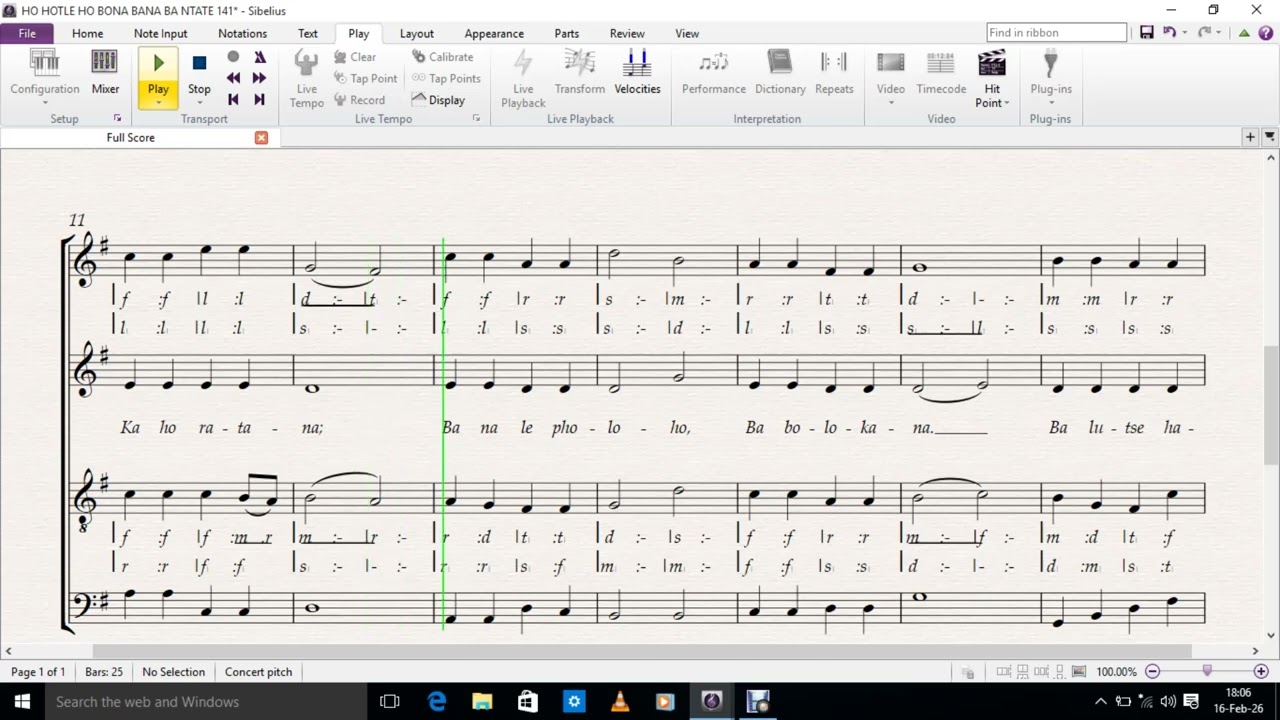Open the Transform live playback tool

tap(580, 72)
